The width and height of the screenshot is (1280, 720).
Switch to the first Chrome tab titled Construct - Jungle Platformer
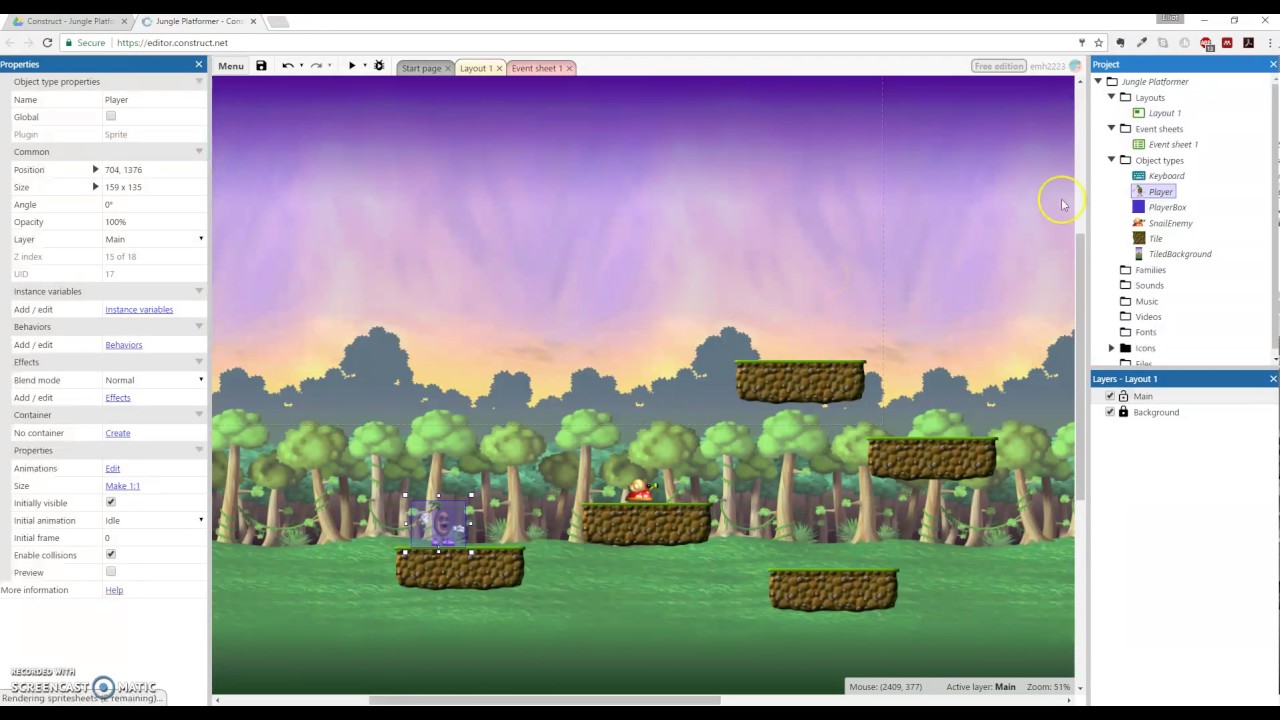tap(70, 21)
